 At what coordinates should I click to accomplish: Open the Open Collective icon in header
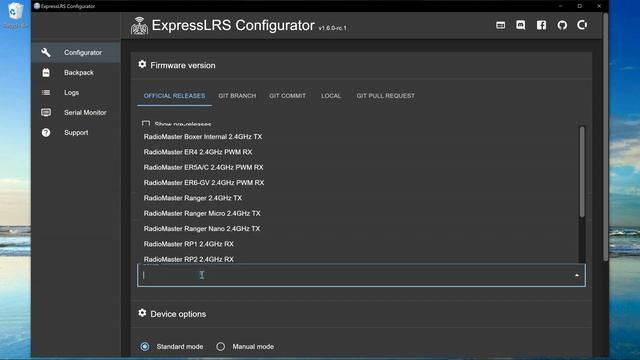(582, 25)
